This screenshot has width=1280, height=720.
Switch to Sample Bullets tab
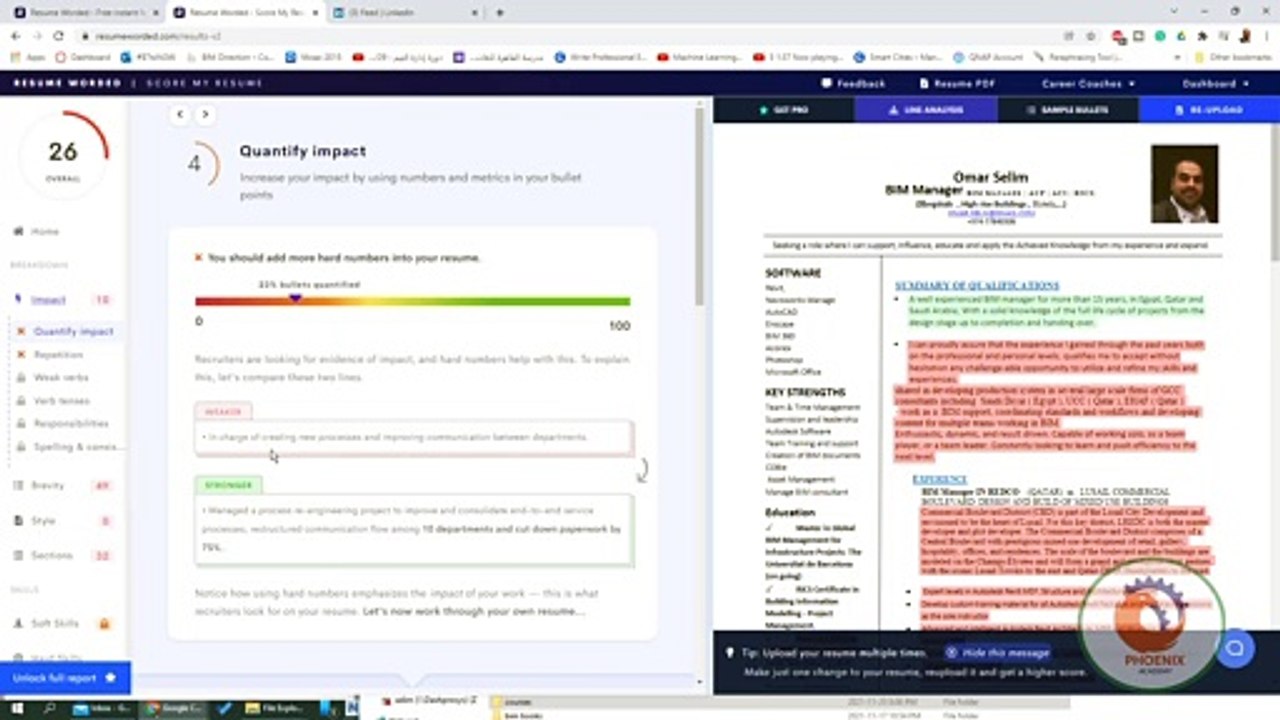1068,109
